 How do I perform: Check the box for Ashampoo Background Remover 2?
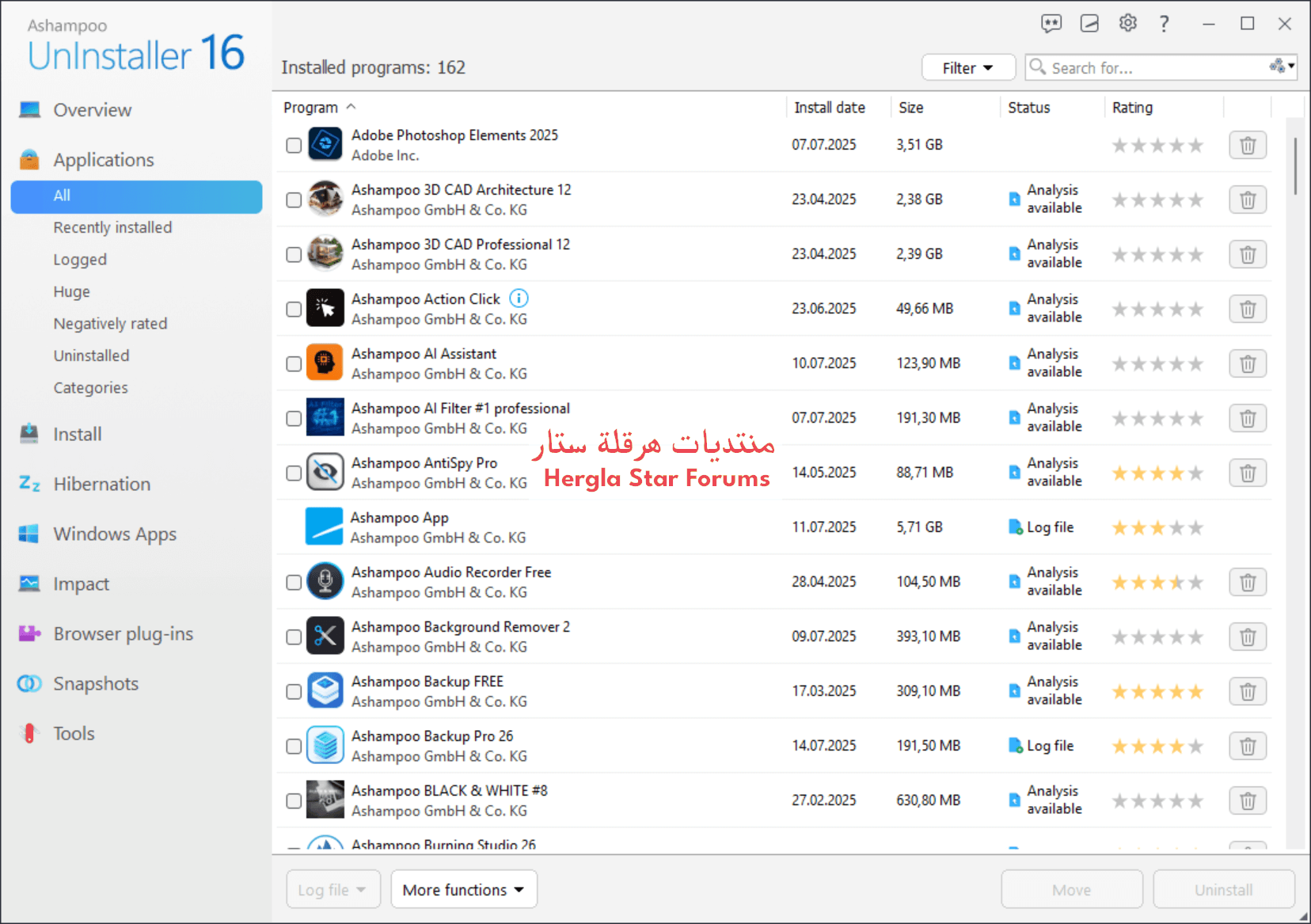(x=294, y=637)
